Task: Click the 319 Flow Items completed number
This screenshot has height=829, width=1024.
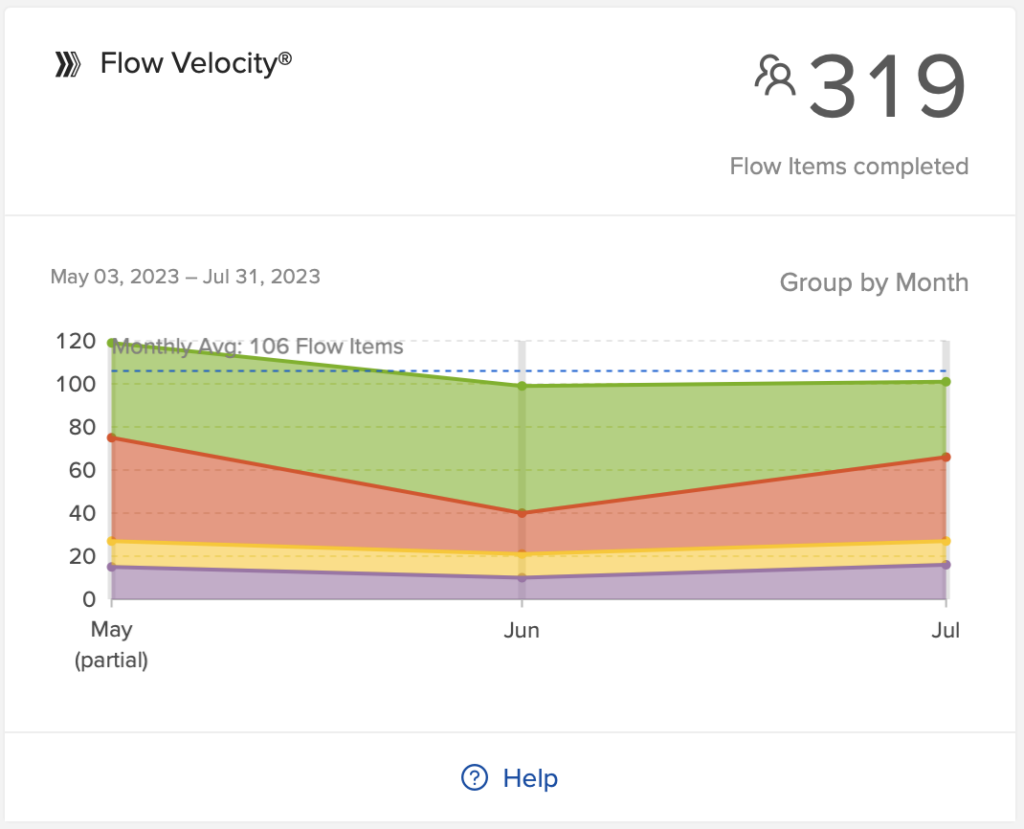Action: 887,88
